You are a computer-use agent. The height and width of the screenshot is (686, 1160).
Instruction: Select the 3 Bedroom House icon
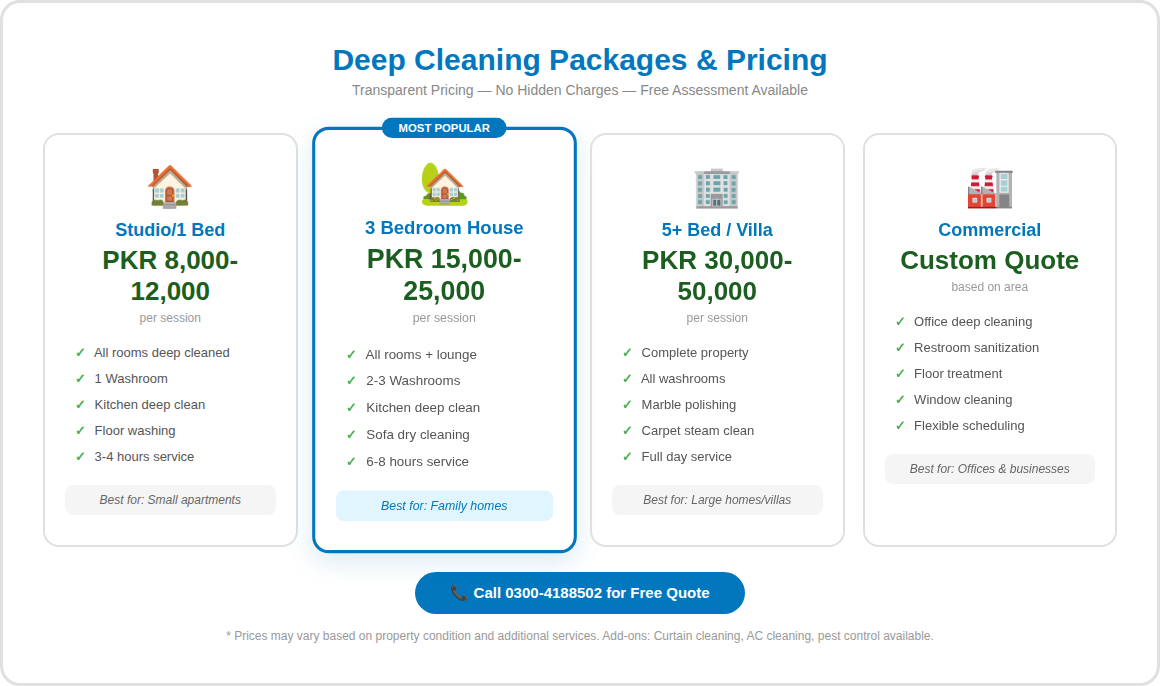444,183
